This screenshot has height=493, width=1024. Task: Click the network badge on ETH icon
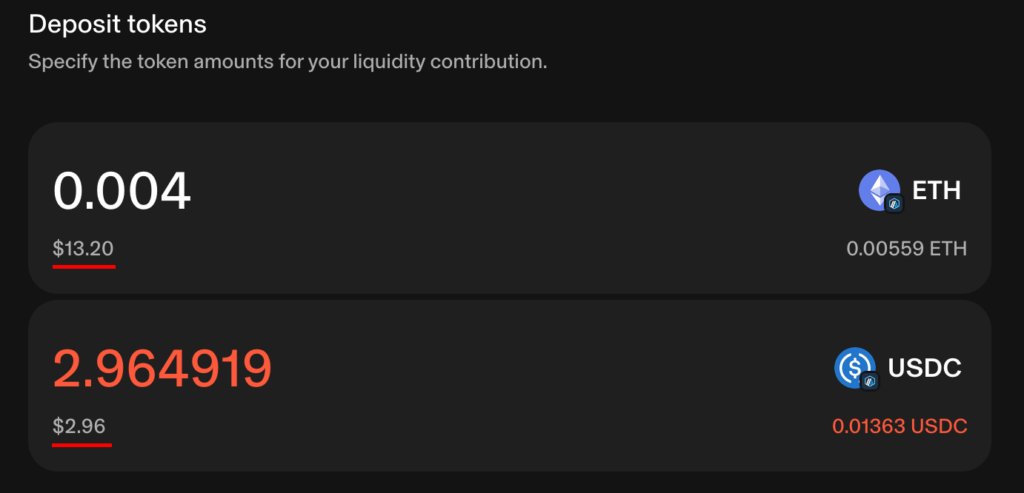(894, 203)
